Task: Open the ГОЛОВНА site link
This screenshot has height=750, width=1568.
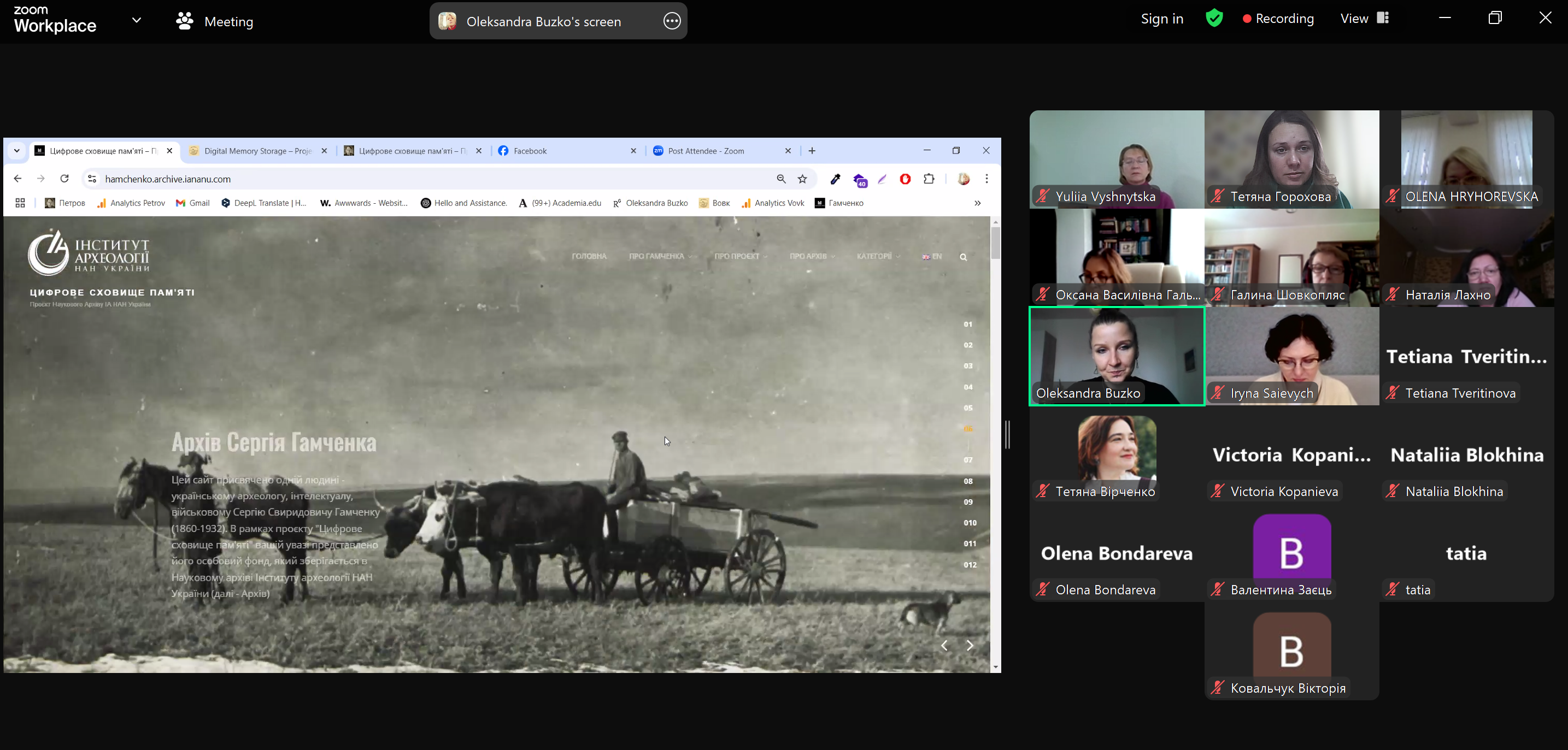Action: [x=589, y=256]
